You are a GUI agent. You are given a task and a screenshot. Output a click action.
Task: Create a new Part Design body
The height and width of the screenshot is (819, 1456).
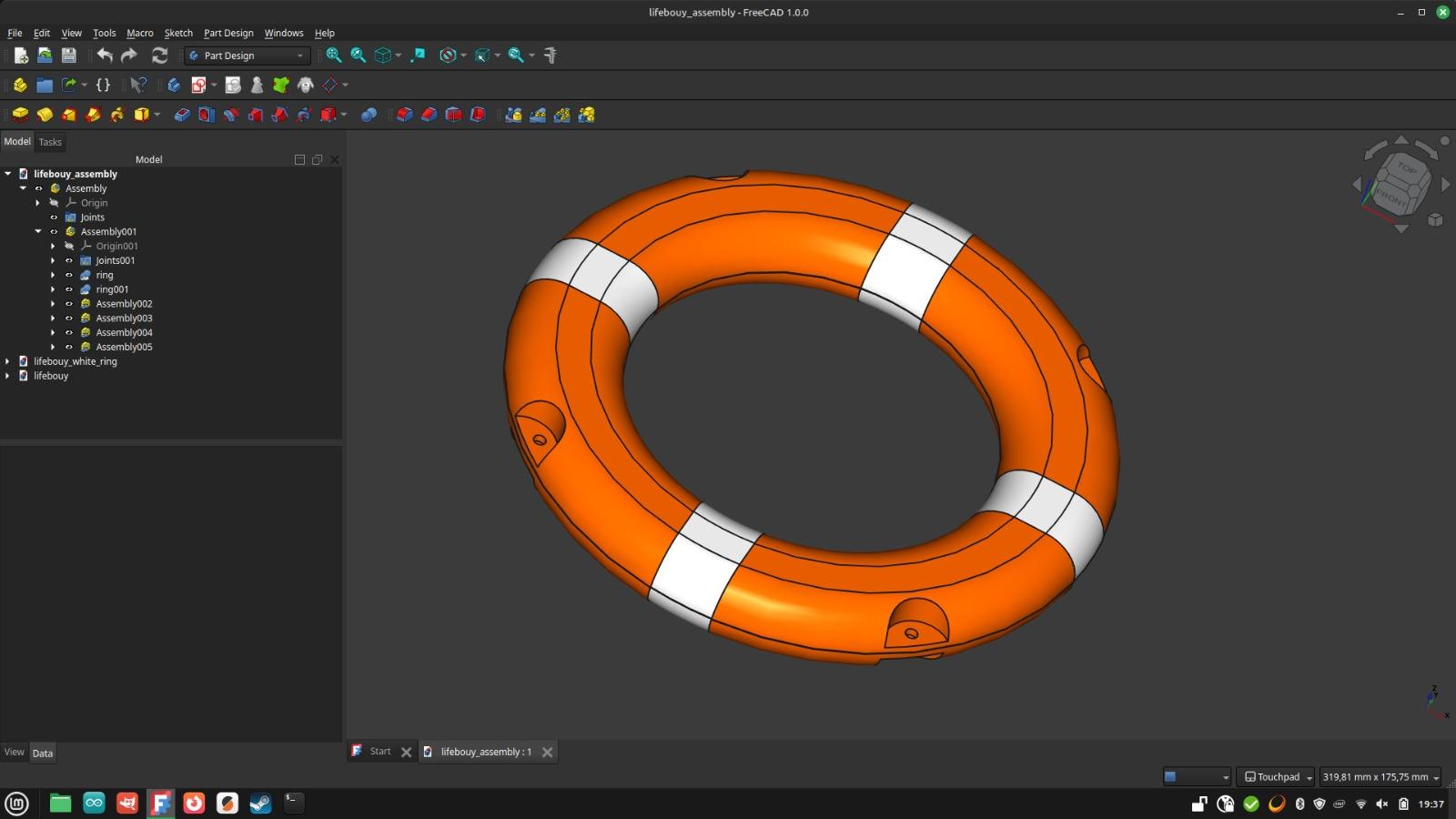click(174, 85)
